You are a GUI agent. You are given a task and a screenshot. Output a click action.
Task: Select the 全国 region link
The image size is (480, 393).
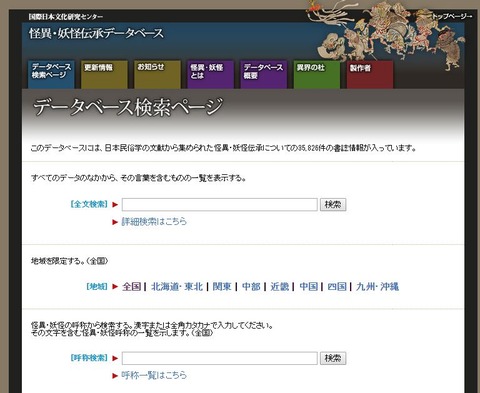click(132, 286)
